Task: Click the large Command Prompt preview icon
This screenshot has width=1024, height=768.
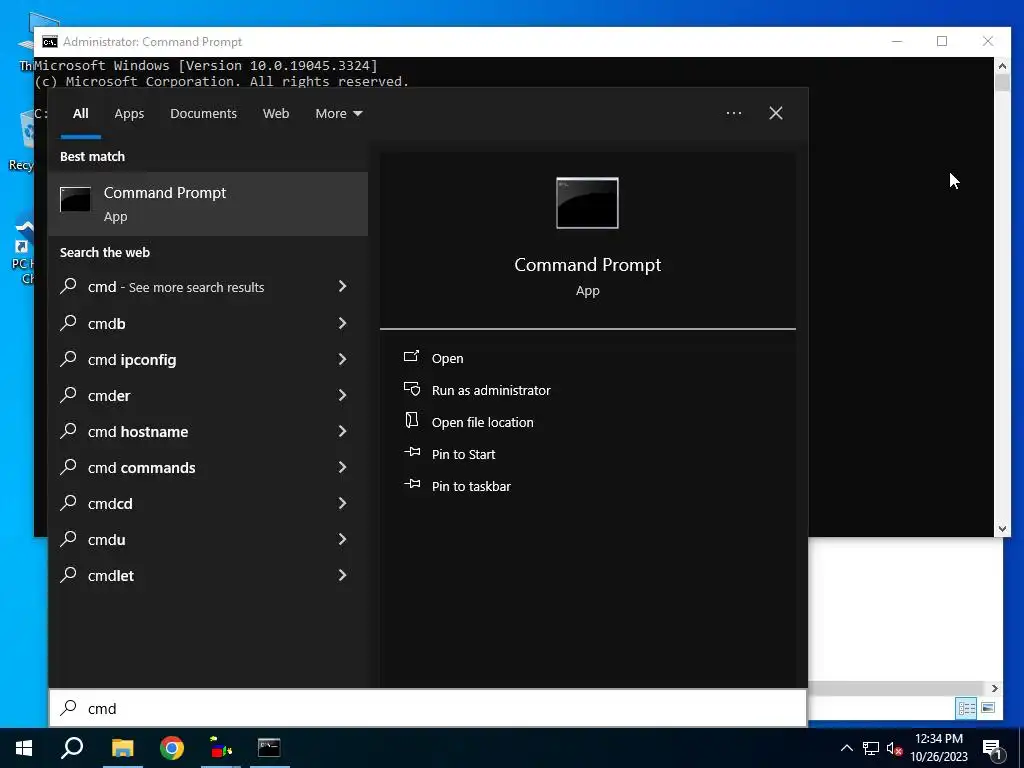Action: (587, 203)
